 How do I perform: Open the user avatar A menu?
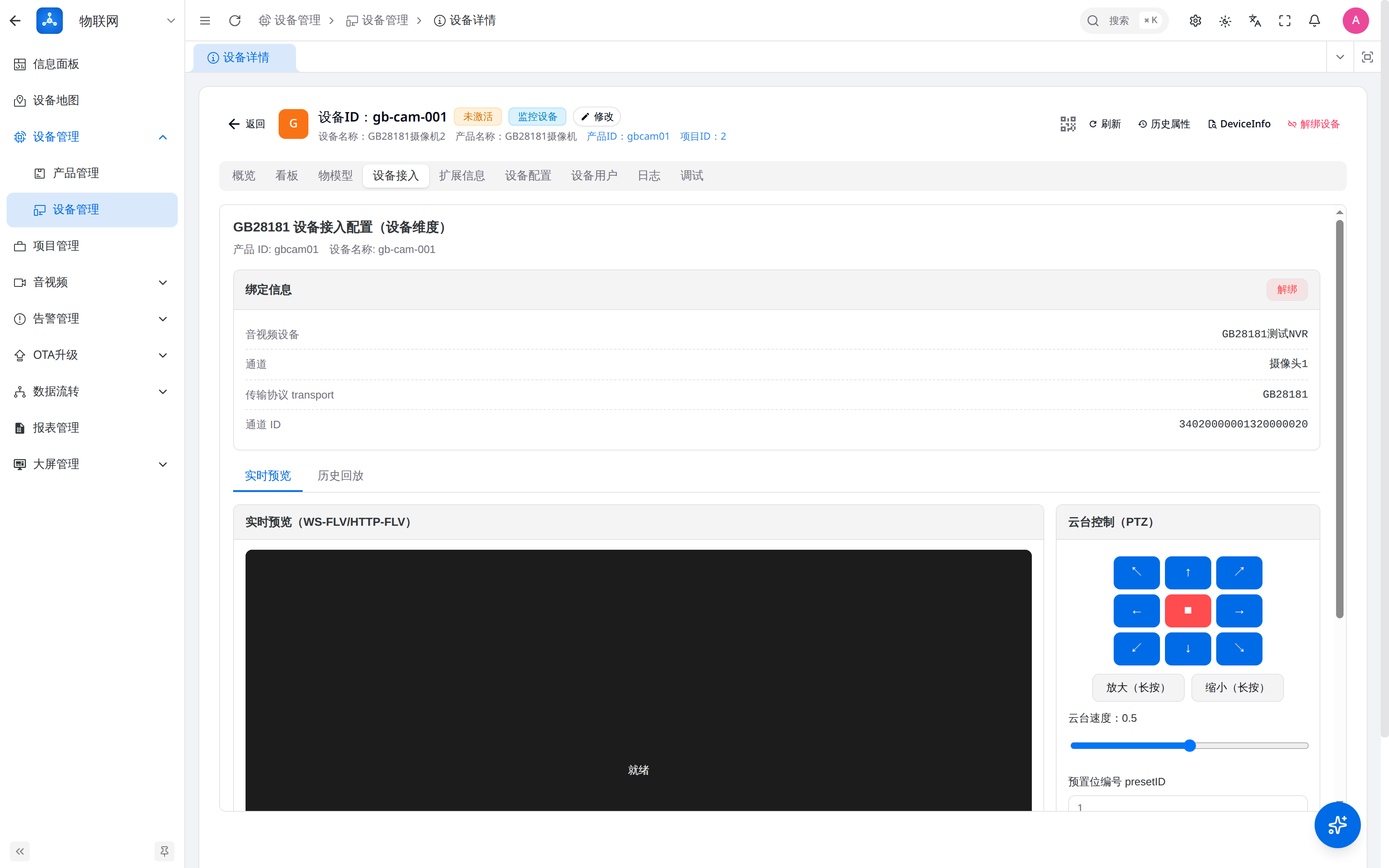tap(1356, 21)
